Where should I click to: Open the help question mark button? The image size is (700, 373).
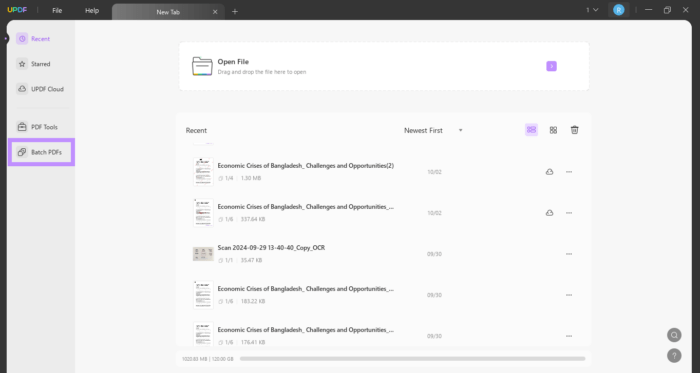pyautogui.click(x=674, y=355)
